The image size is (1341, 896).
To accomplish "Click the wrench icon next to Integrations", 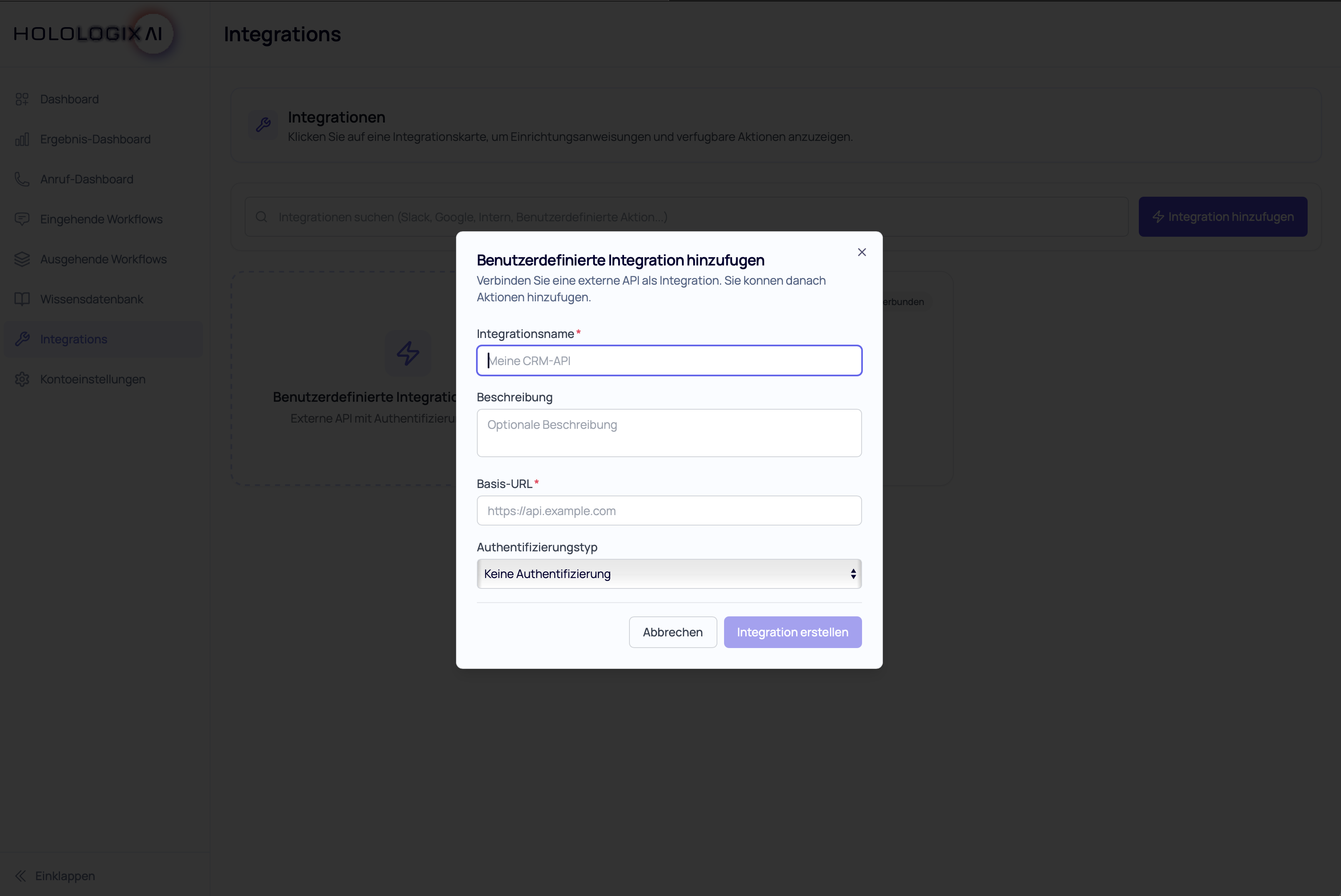I will coord(22,339).
